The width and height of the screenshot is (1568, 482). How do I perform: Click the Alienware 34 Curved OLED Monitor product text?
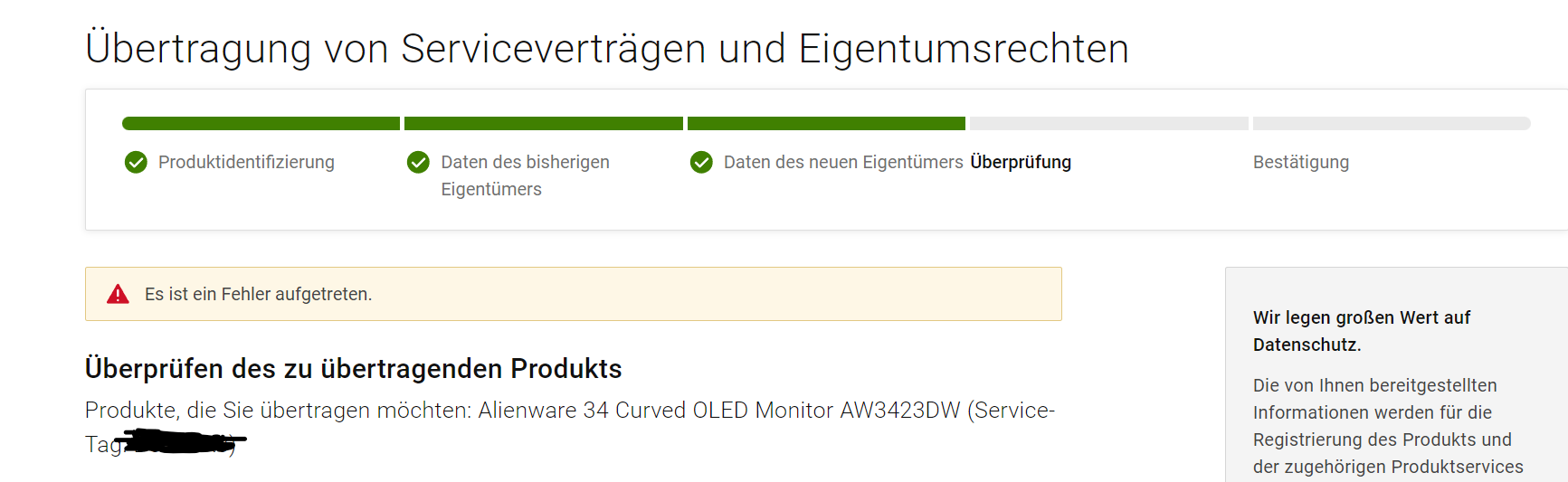click(719, 411)
